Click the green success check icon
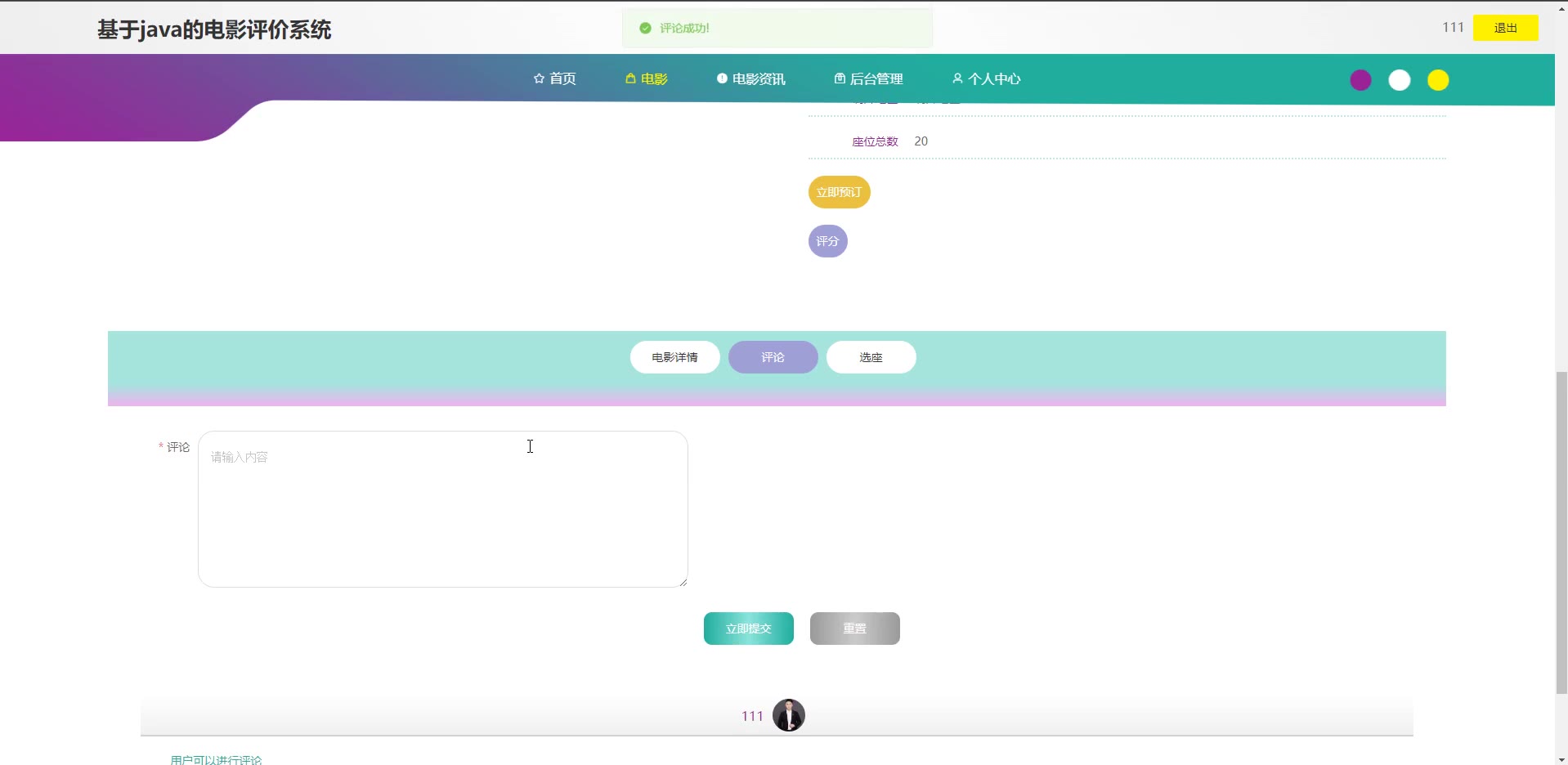This screenshot has width=1568, height=765. (x=645, y=29)
